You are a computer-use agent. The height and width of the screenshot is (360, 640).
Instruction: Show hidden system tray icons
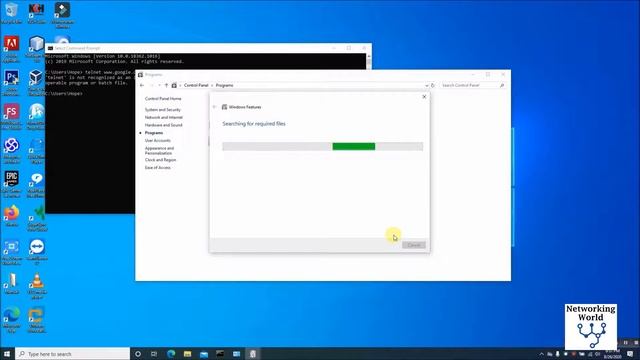tap(542, 354)
